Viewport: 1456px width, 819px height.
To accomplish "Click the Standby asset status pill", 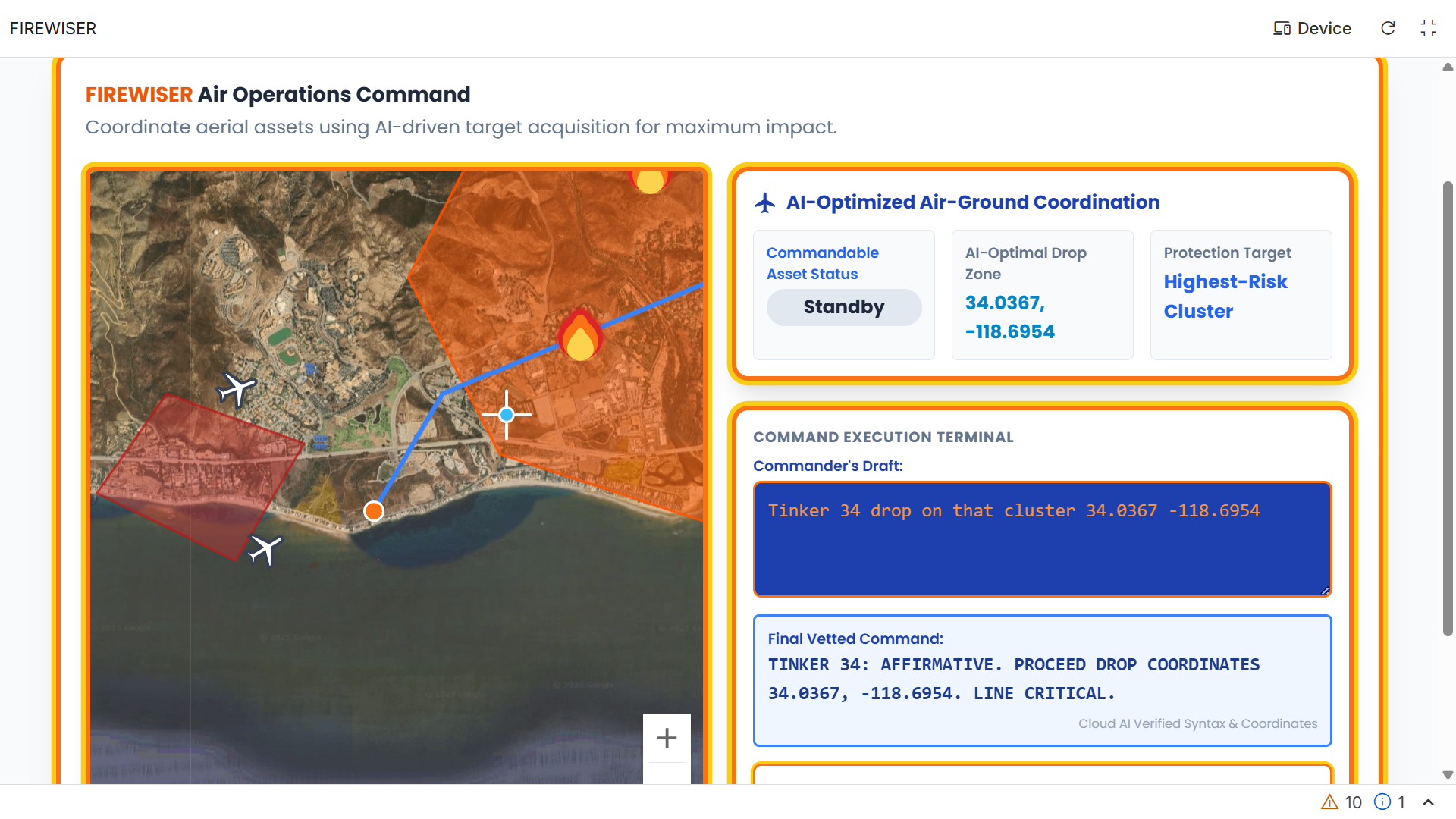I will [x=844, y=307].
